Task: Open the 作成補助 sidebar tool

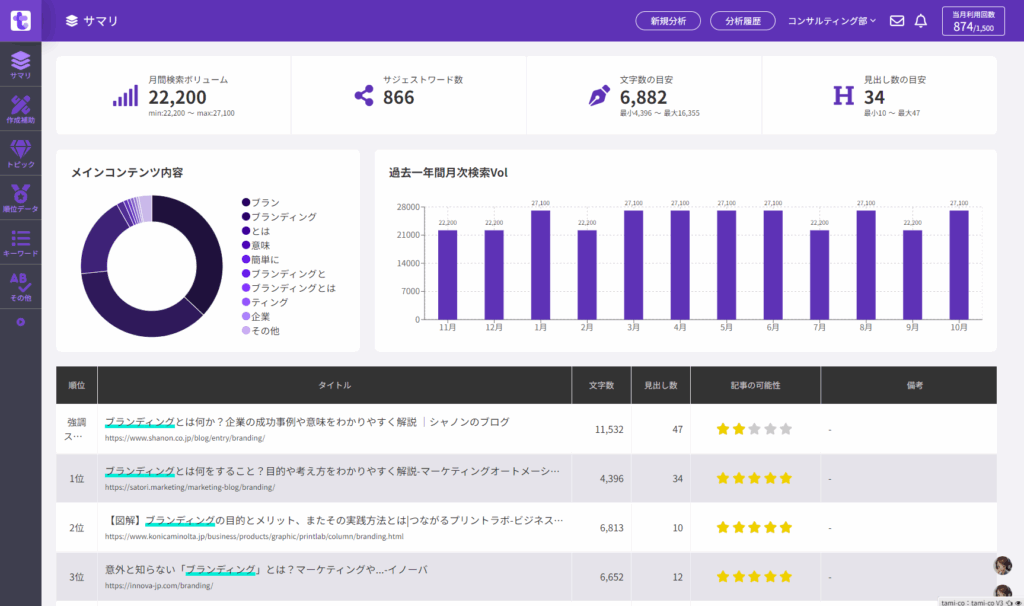Action: point(20,109)
